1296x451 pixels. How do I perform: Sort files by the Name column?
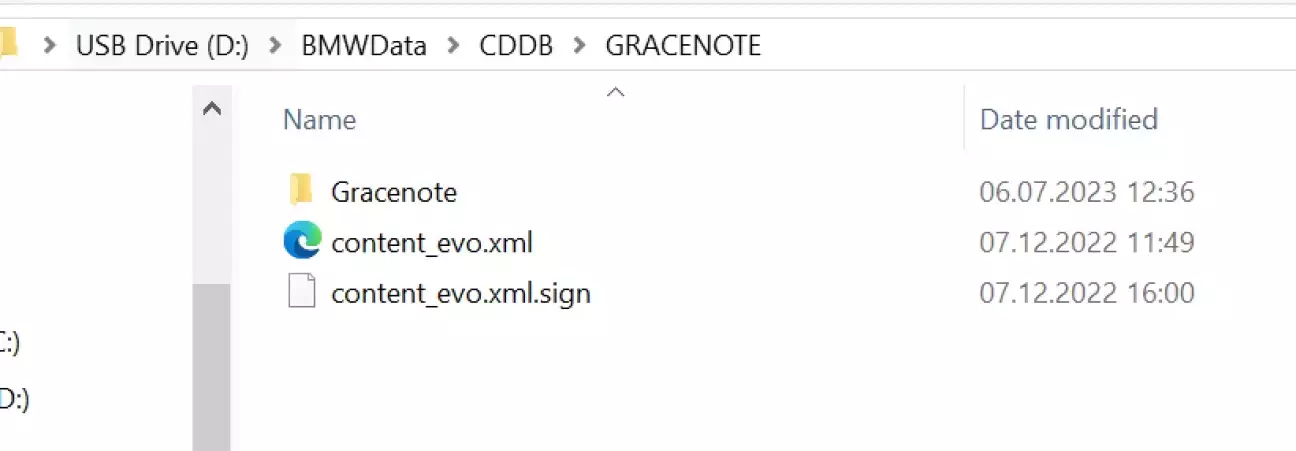[x=320, y=120]
